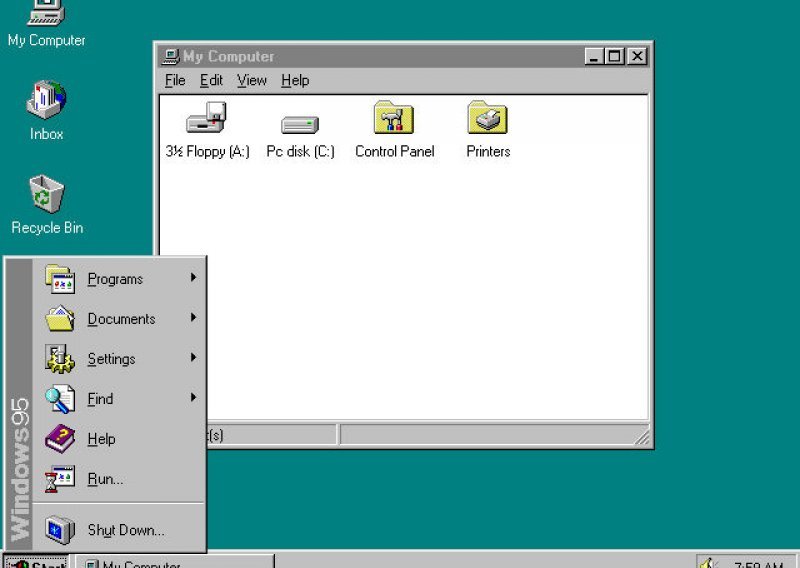800x568 pixels.
Task: Minimize the My Computer window
Action: pos(594,56)
